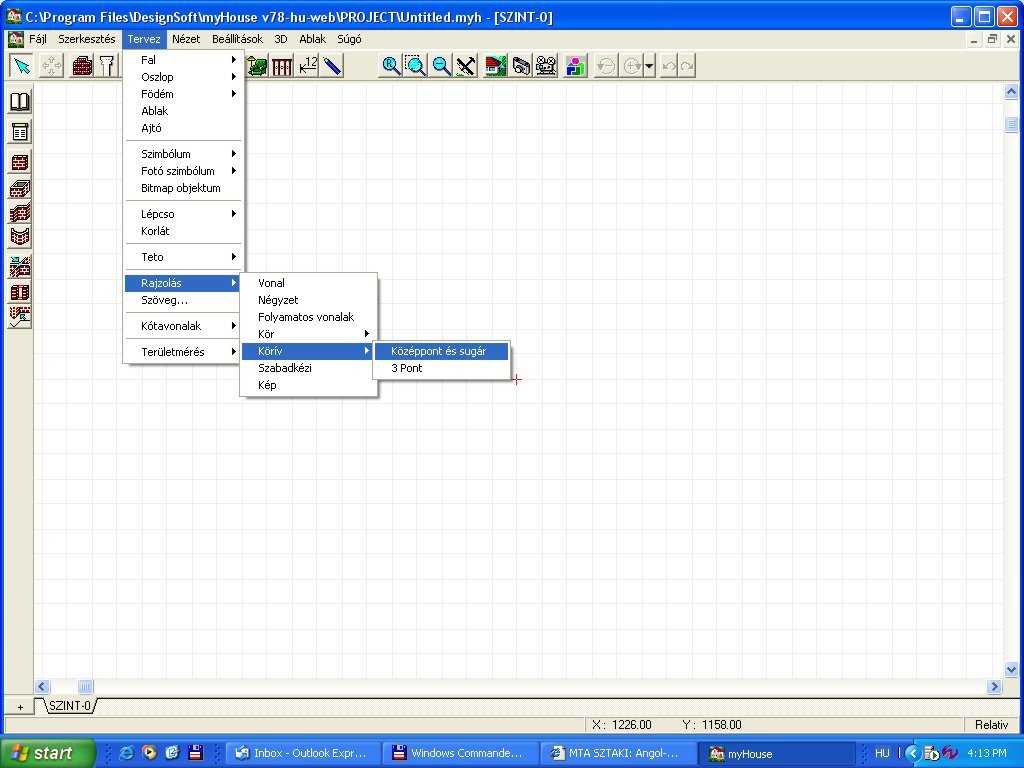Viewport: 1024px width, 768px height.
Task: Choose Szöveg... menu entry
Action: click(184, 300)
